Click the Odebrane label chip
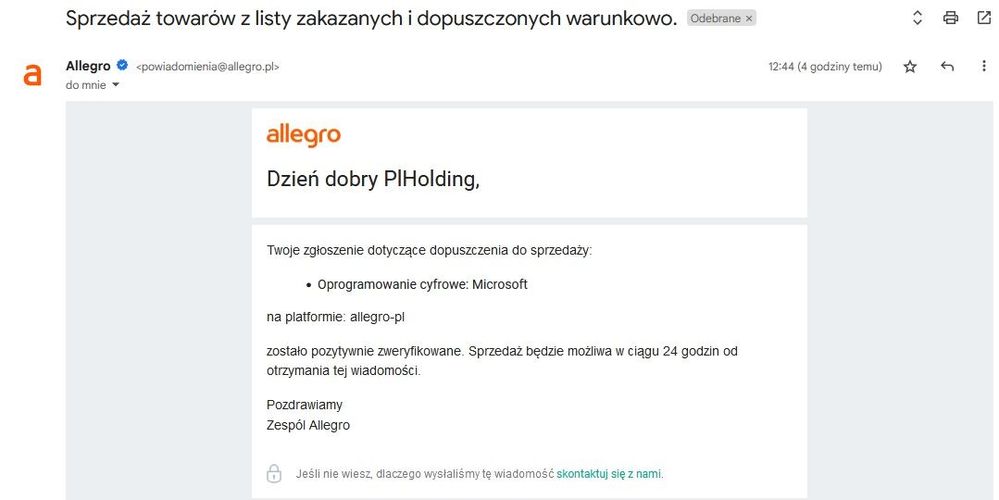This screenshot has width=999, height=500. (x=714, y=18)
